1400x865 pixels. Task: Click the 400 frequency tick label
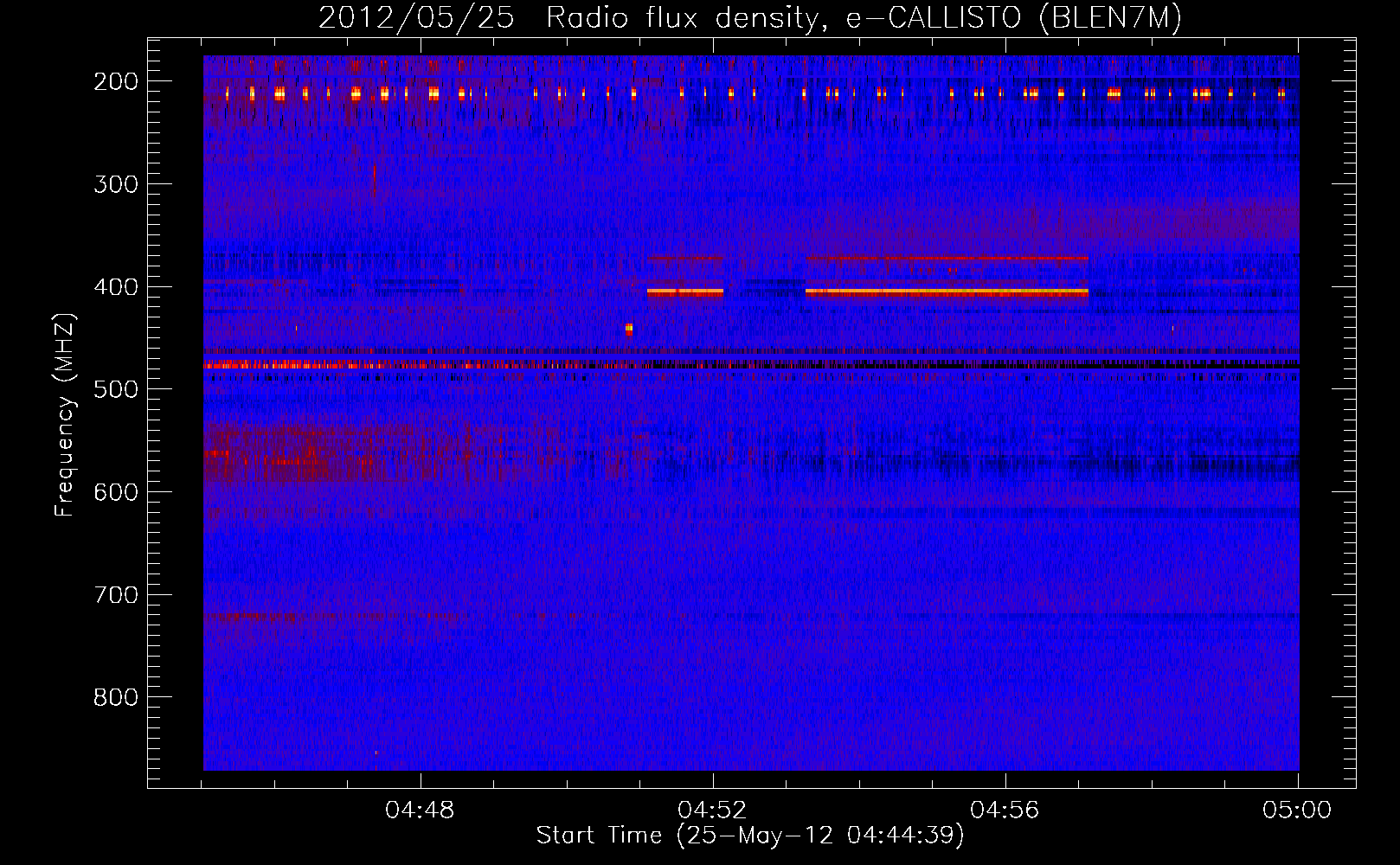coord(116,287)
